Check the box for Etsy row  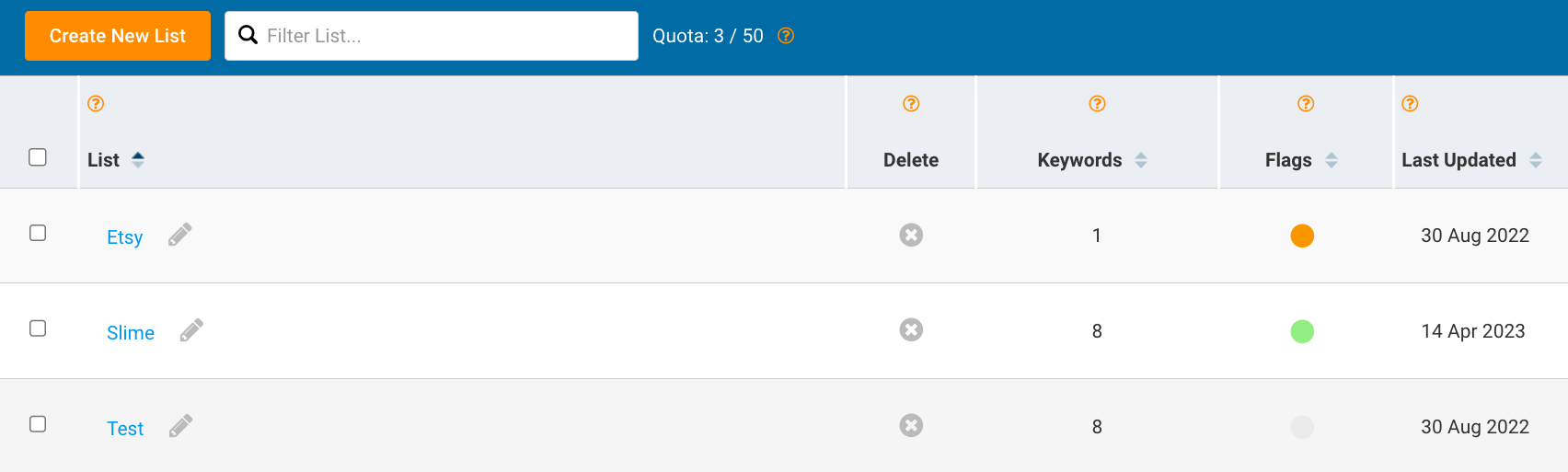38,233
